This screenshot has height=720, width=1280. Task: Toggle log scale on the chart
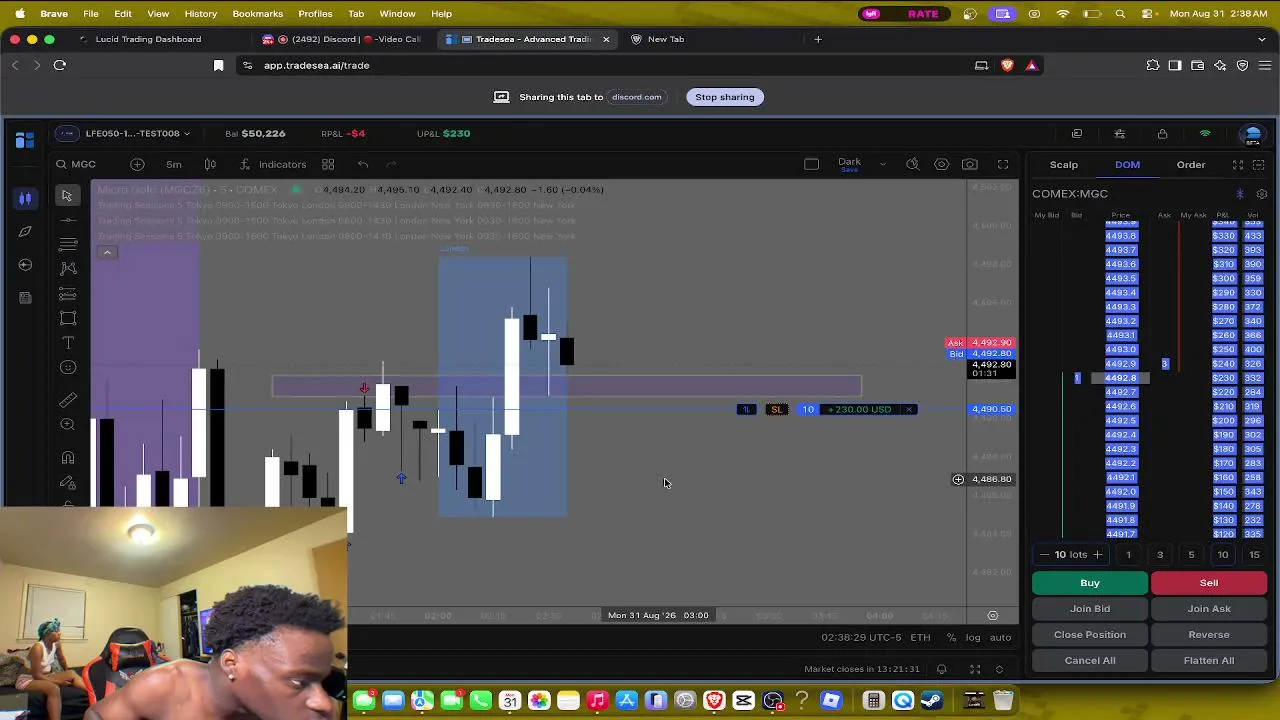[973, 637]
